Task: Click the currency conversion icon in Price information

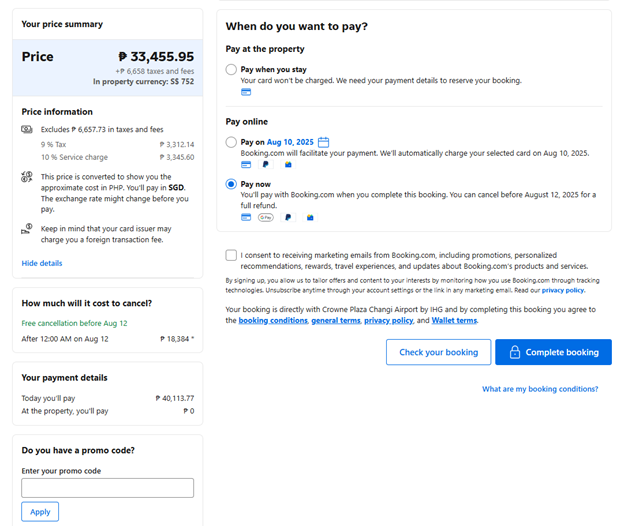Action: [27, 177]
